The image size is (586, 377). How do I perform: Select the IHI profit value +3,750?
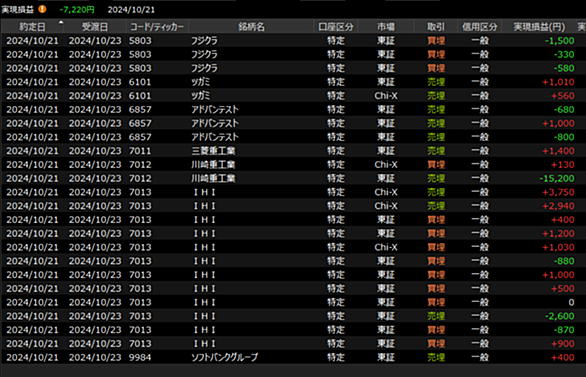pos(558,192)
